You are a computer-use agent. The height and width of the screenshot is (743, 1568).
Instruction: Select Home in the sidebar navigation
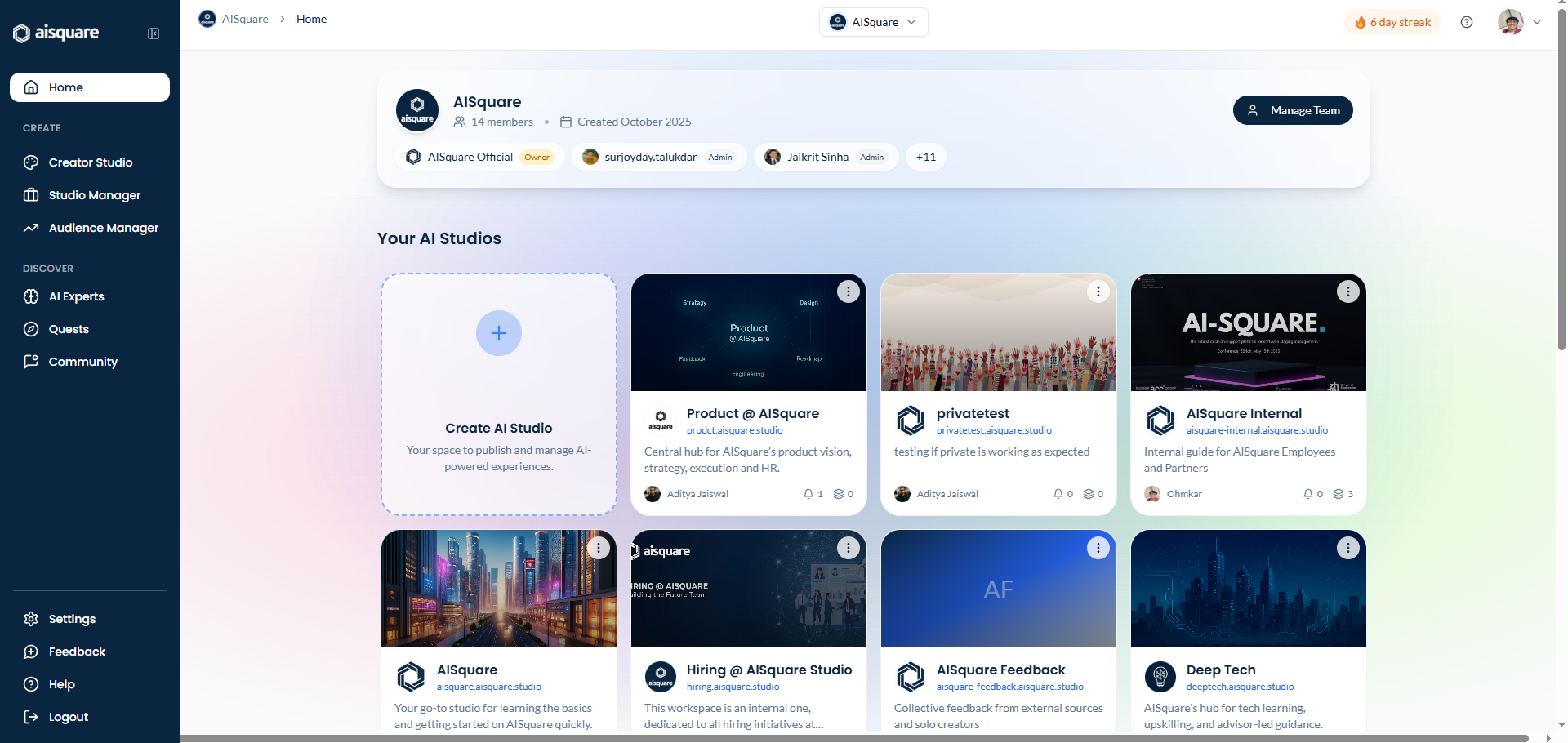coord(90,87)
